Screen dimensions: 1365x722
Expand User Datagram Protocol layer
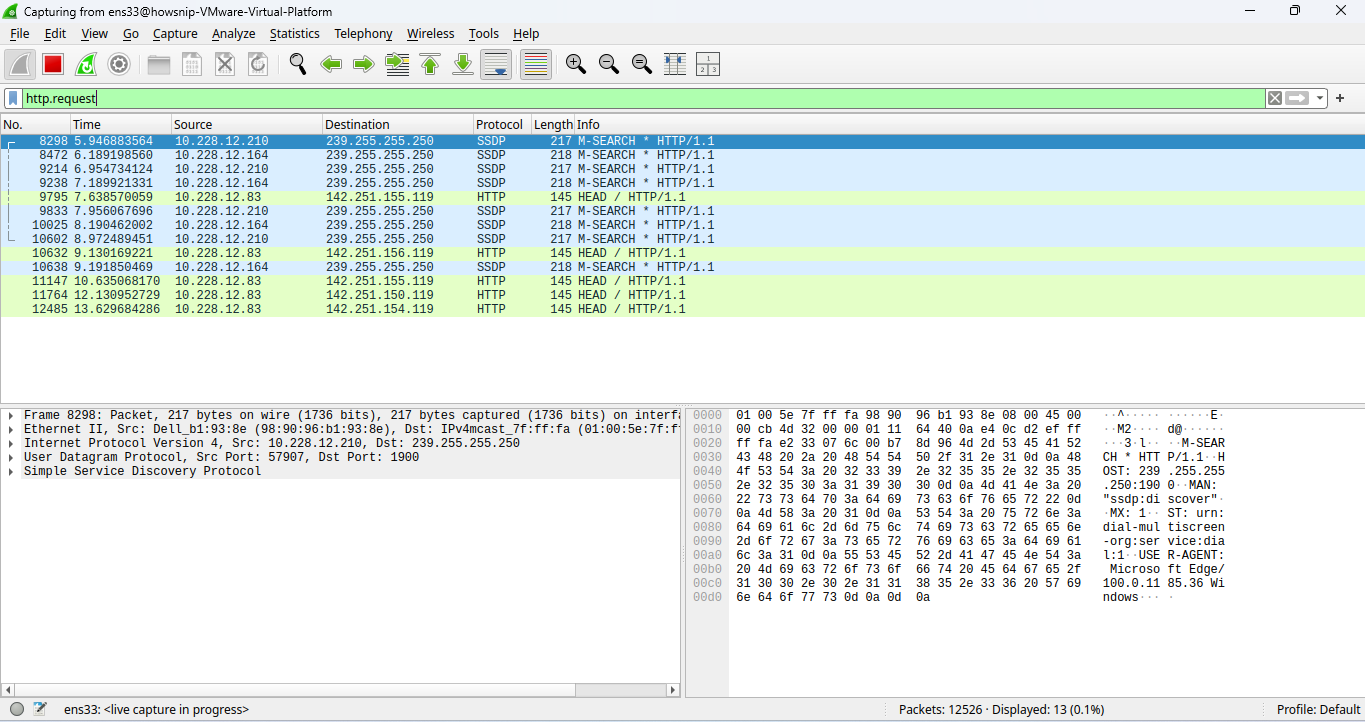coord(10,457)
